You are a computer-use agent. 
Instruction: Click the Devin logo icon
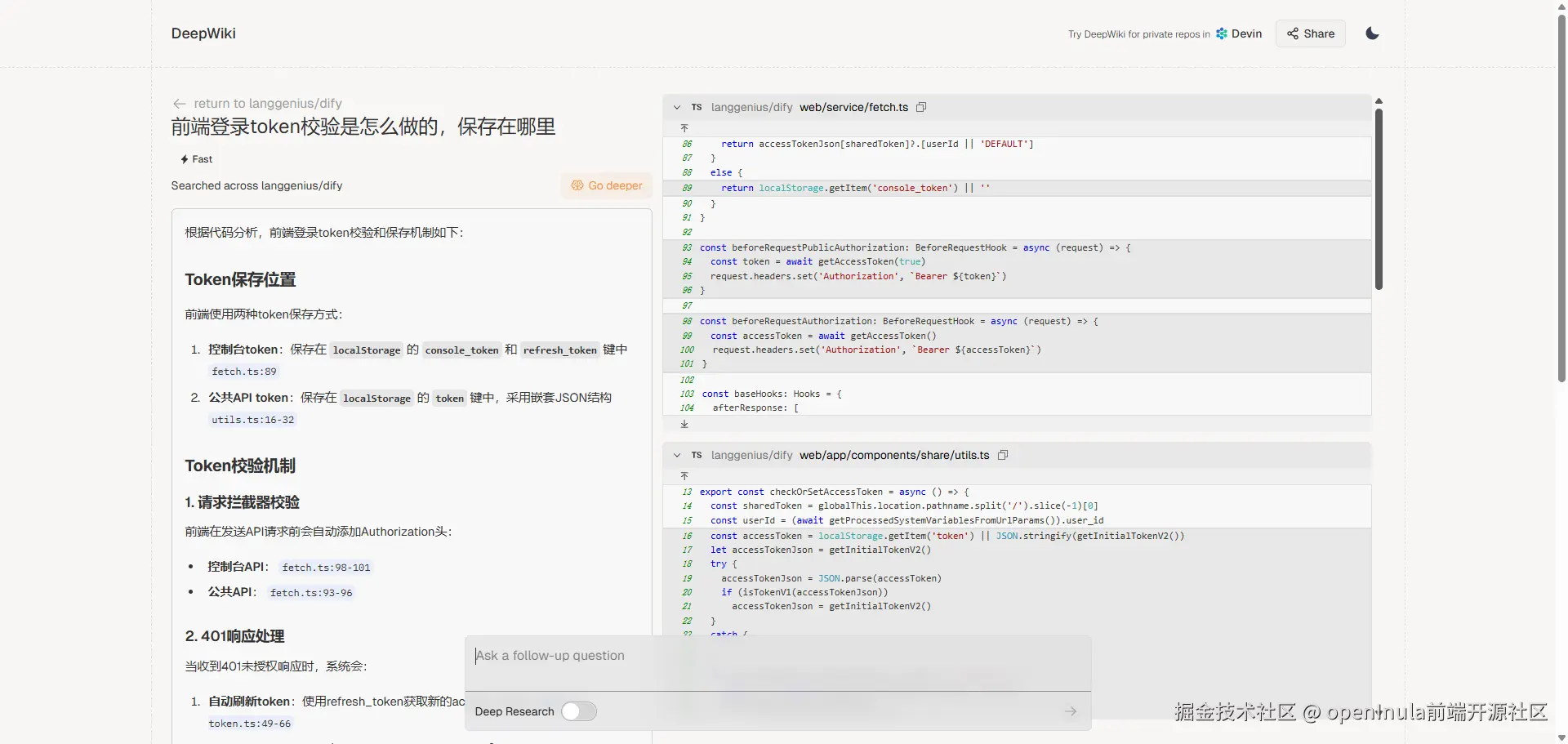[1222, 33]
